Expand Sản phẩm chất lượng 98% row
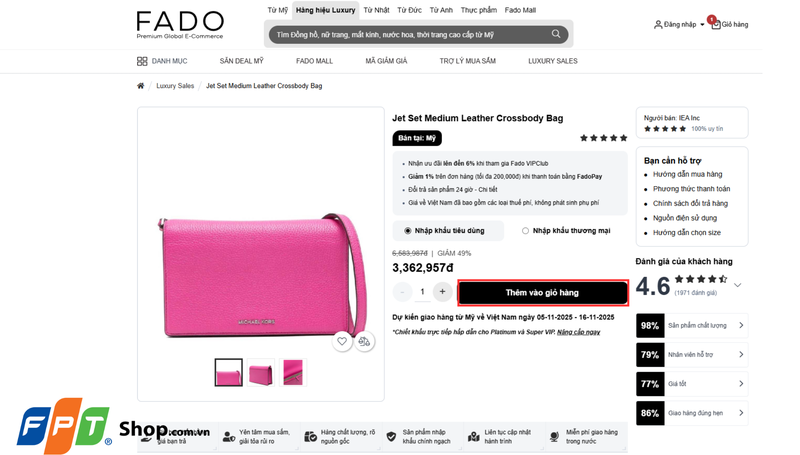The image size is (800, 455). (x=692, y=325)
